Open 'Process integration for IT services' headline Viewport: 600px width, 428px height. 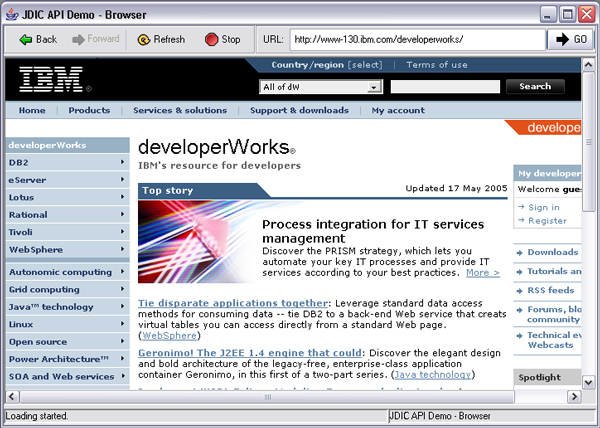(x=373, y=231)
